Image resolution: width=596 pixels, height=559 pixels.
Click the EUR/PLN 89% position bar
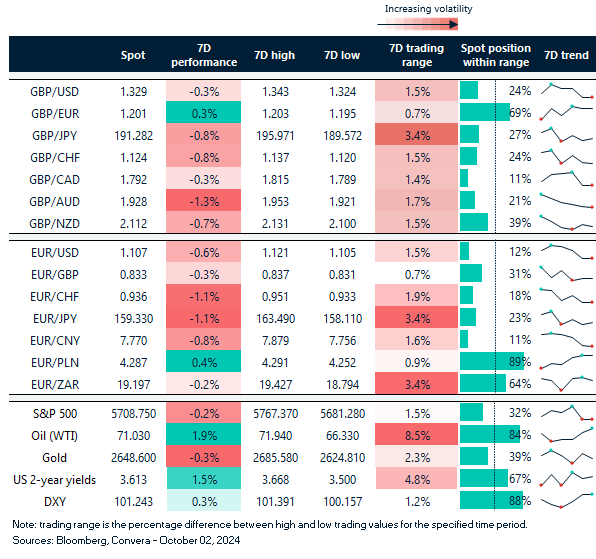[x=492, y=361]
